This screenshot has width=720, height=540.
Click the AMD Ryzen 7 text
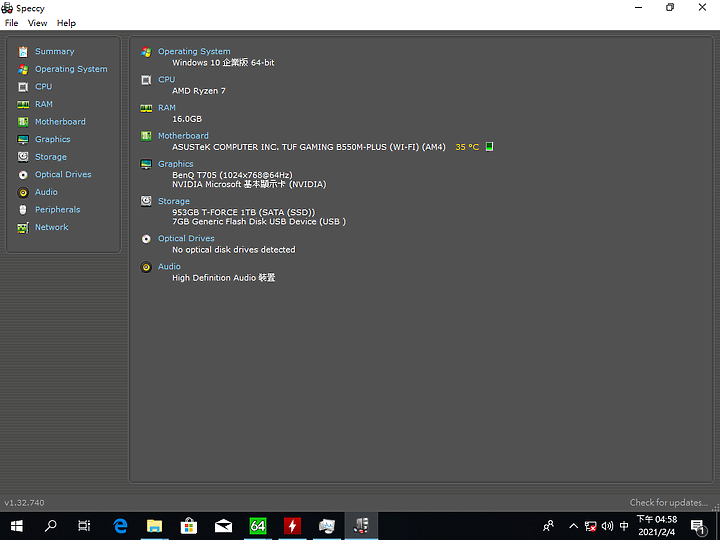coord(199,91)
